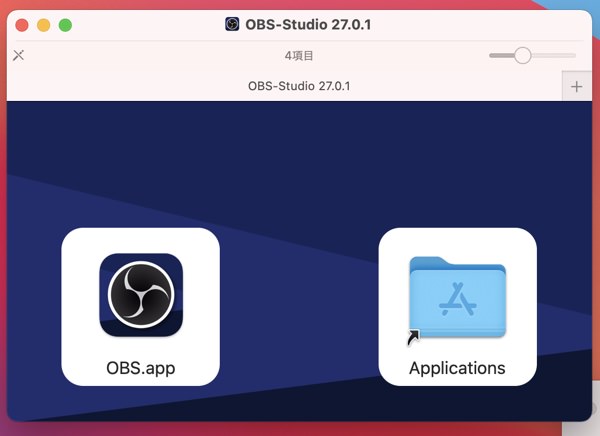Click the tools icon in the path bar
Viewport: 600px width, 436px height.
coord(18,56)
